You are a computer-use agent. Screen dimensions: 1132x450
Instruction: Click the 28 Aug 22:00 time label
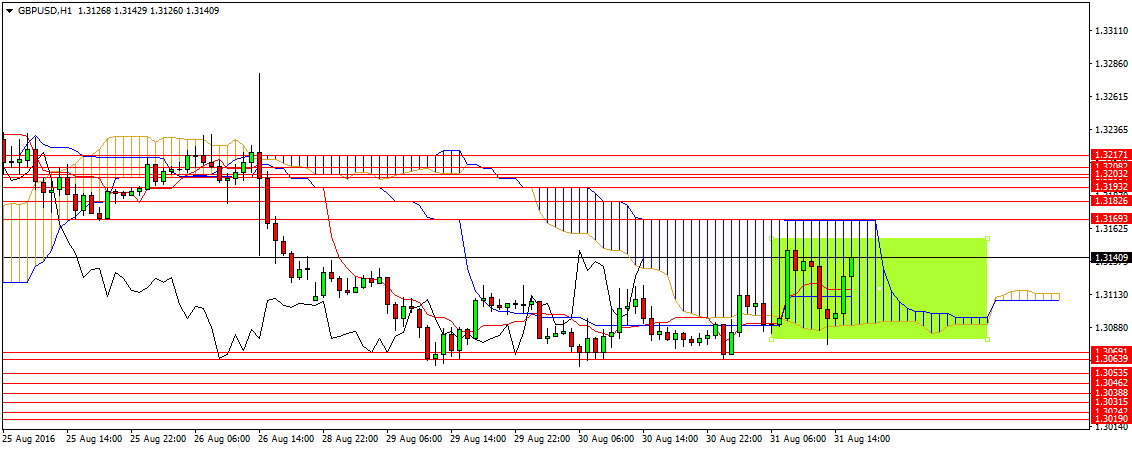click(x=349, y=439)
